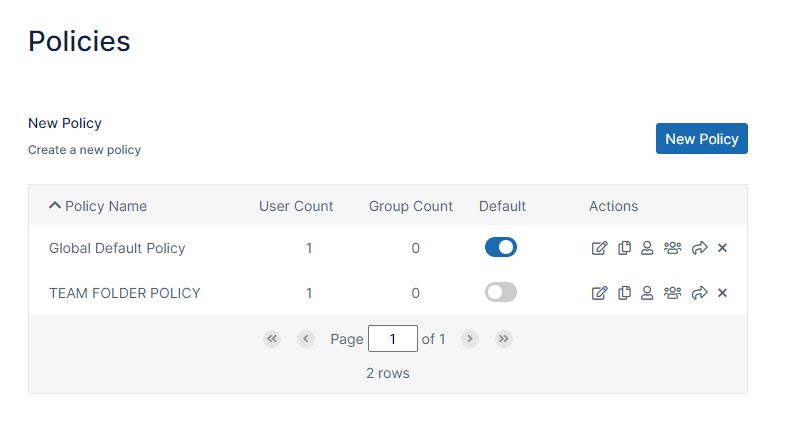Viewport: 798px width, 434px height.
Task: Open user assignment for TEAM FOLDER POLICY
Action: pyautogui.click(x=647, y=293)
